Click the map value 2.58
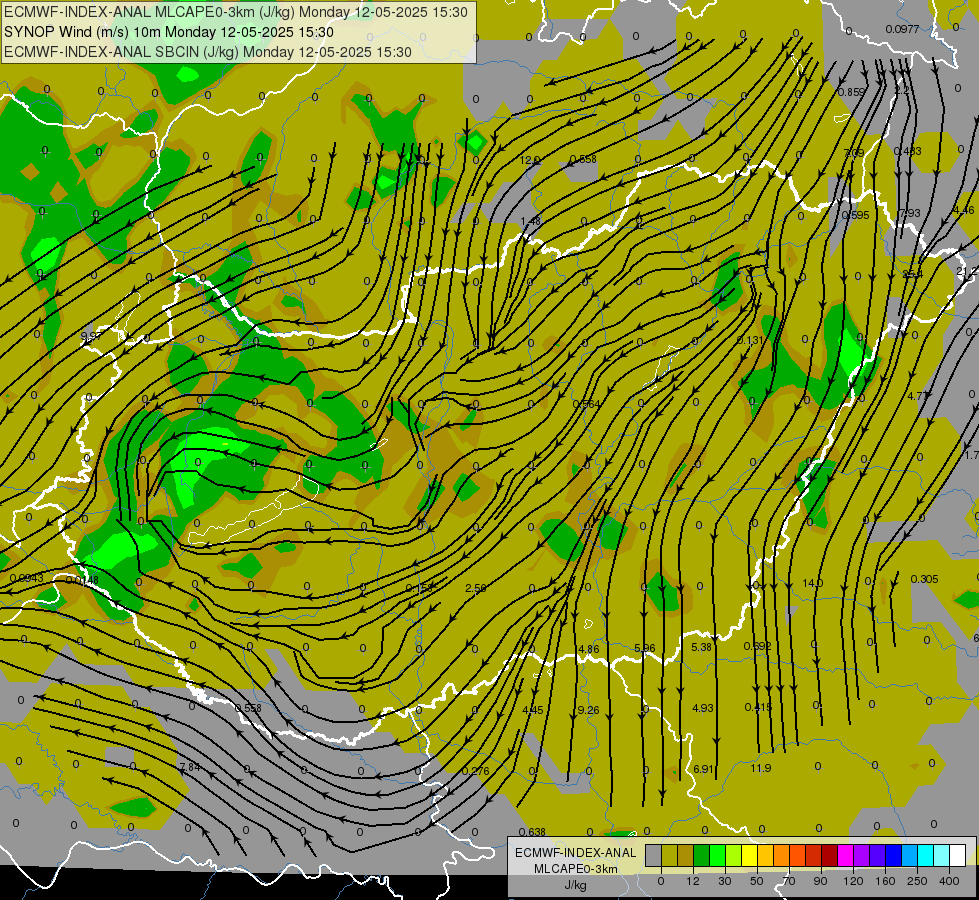Image resolution: width=979 pixels, height=900 pixels. 475,588
